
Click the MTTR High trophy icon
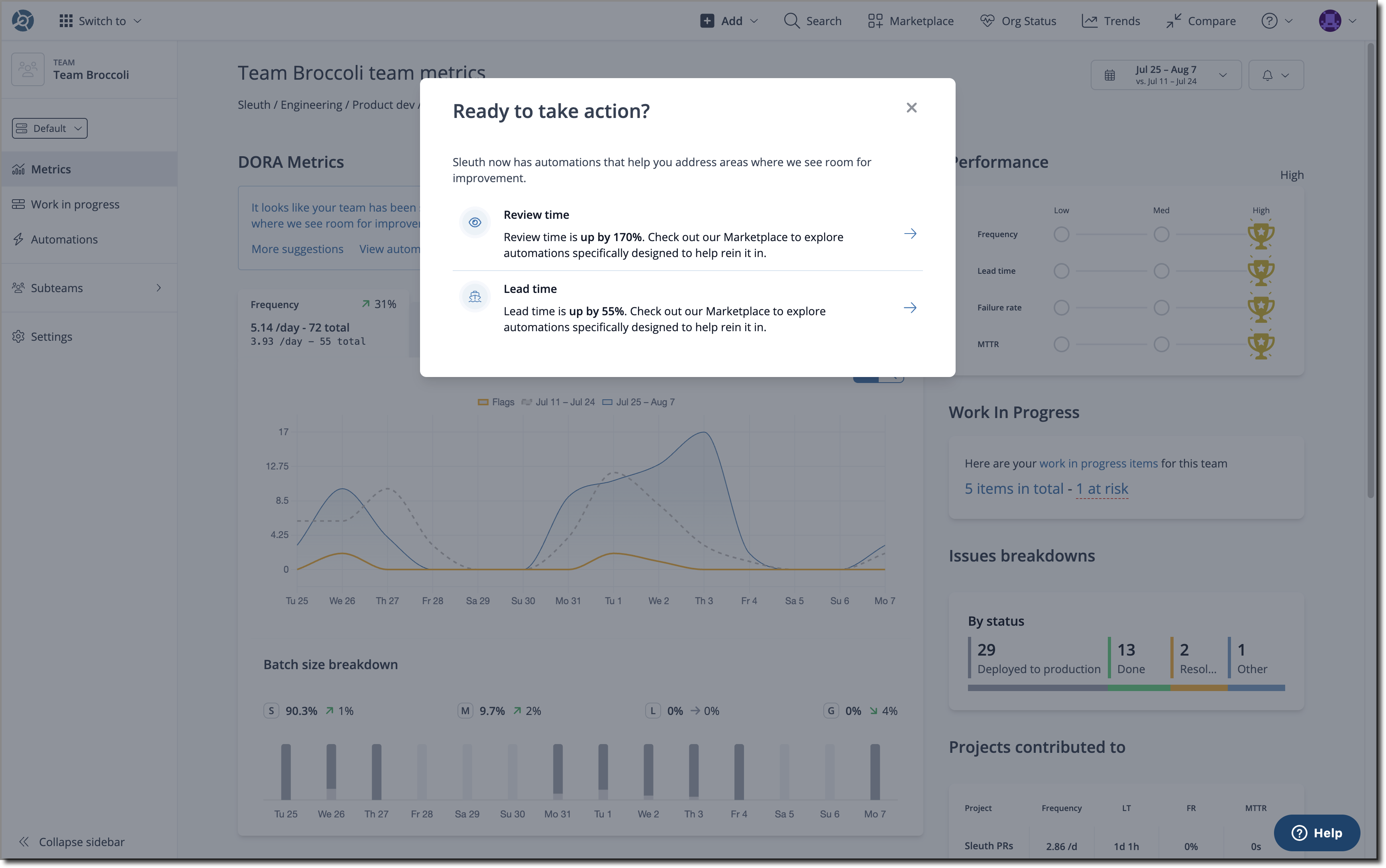click(x=1261, y=344)
